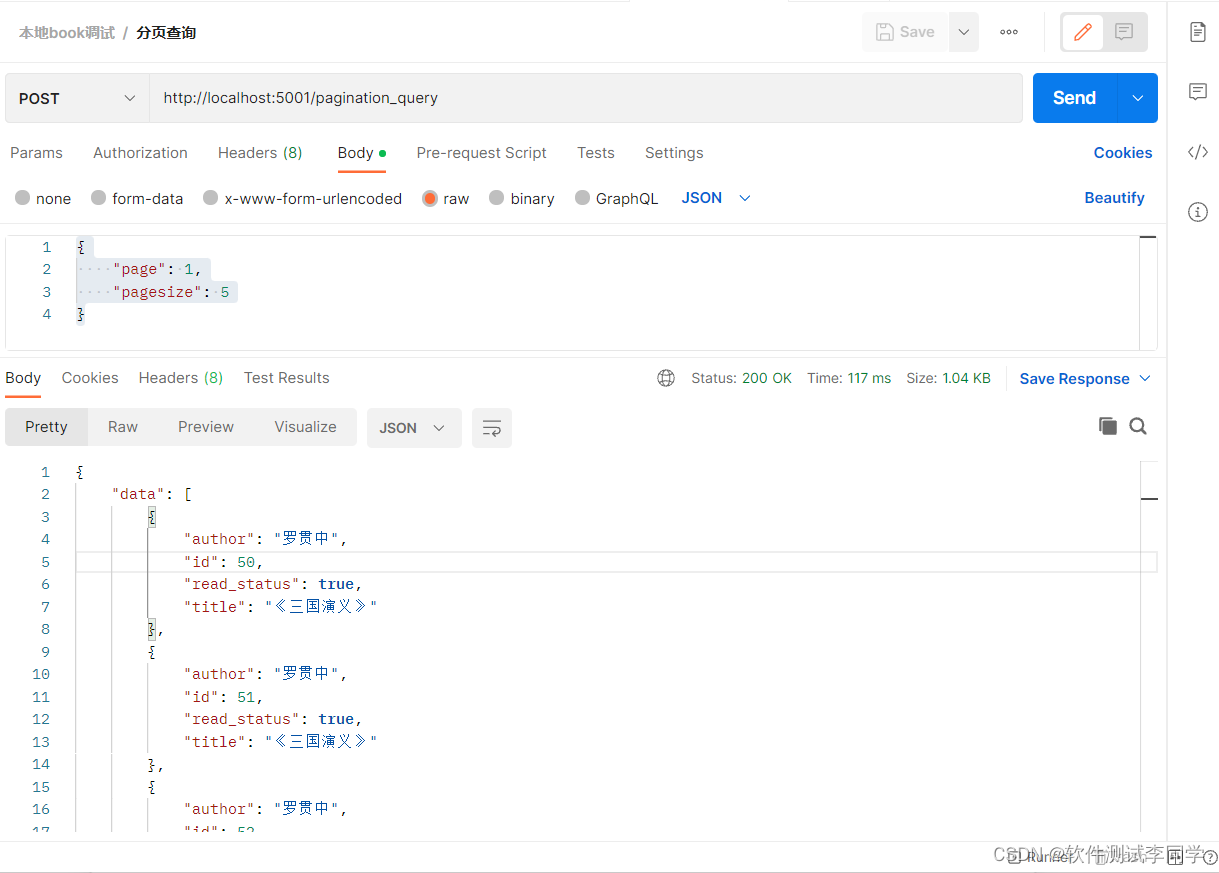Open the Code snippet icon in right sidebar
This screenshot has height=873, width=1219.
pos(1197,152)
